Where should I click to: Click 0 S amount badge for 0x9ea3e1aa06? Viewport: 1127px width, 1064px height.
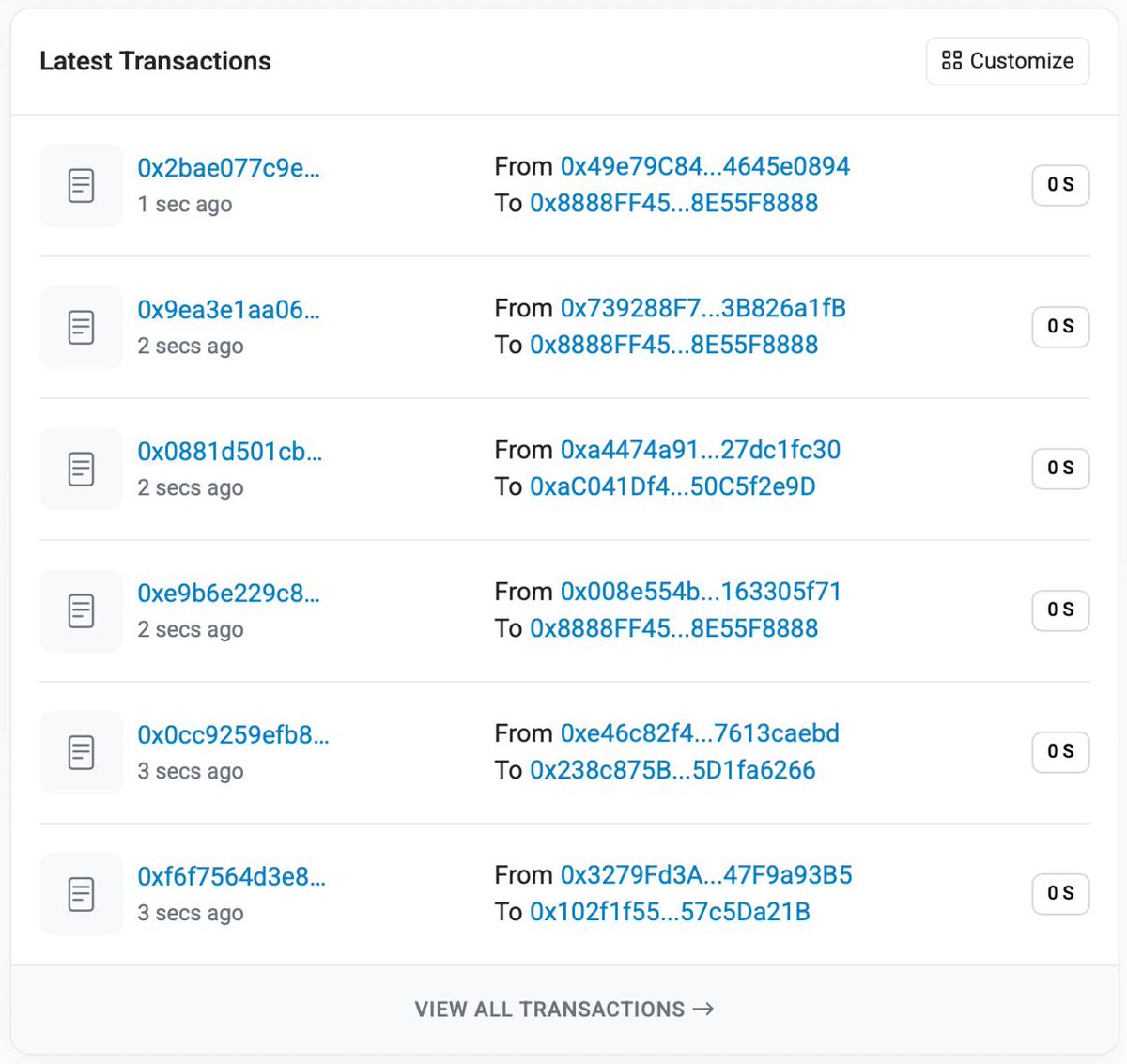point(1060,327)
